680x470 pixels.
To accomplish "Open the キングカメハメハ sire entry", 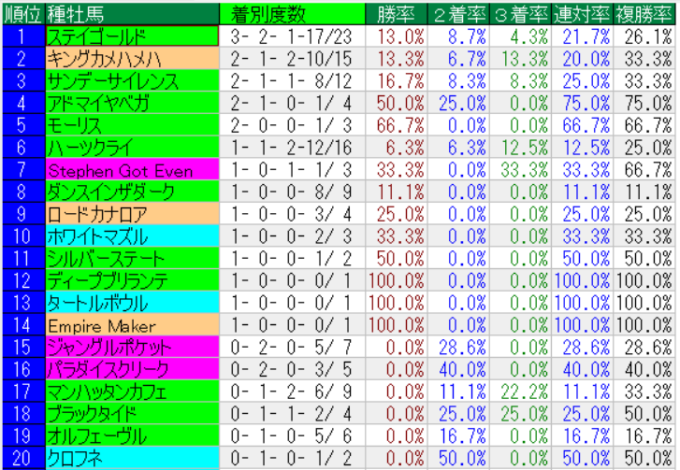I will tap(130, 58).
